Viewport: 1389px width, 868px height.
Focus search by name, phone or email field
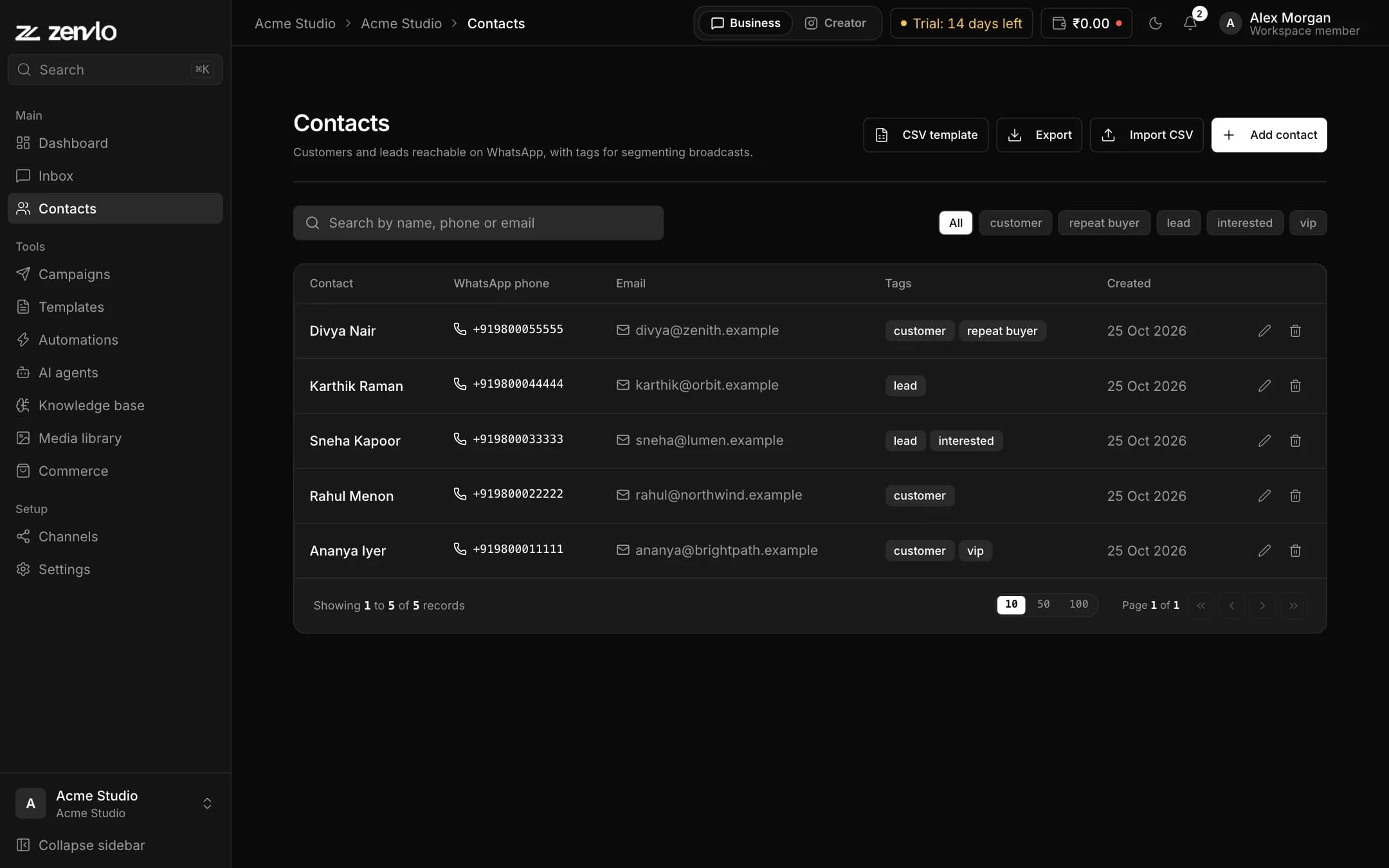(478, 223)
